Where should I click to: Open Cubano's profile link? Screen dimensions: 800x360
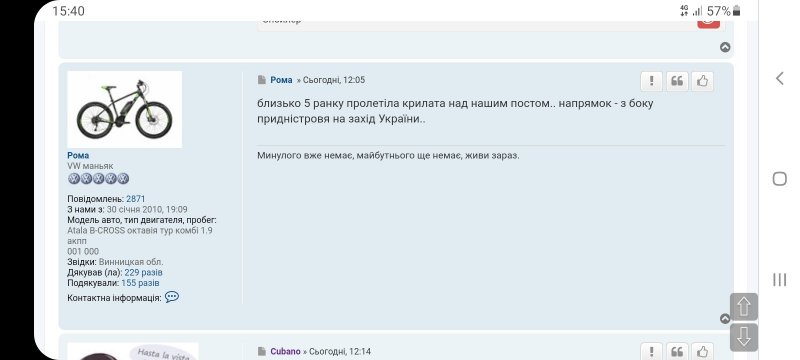(285, 351)
